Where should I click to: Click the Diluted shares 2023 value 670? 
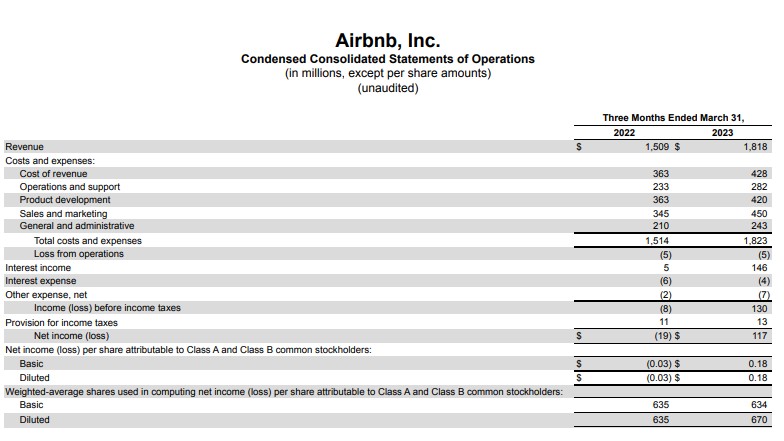758,420
